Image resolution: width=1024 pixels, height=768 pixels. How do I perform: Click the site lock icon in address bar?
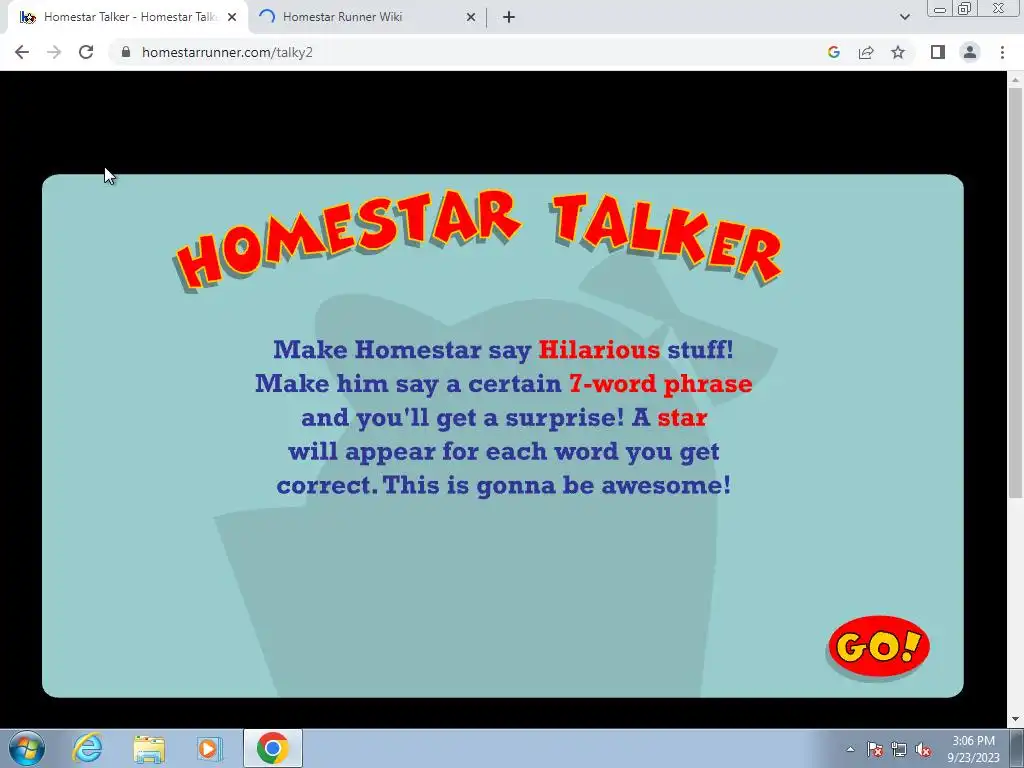point(126,52)
